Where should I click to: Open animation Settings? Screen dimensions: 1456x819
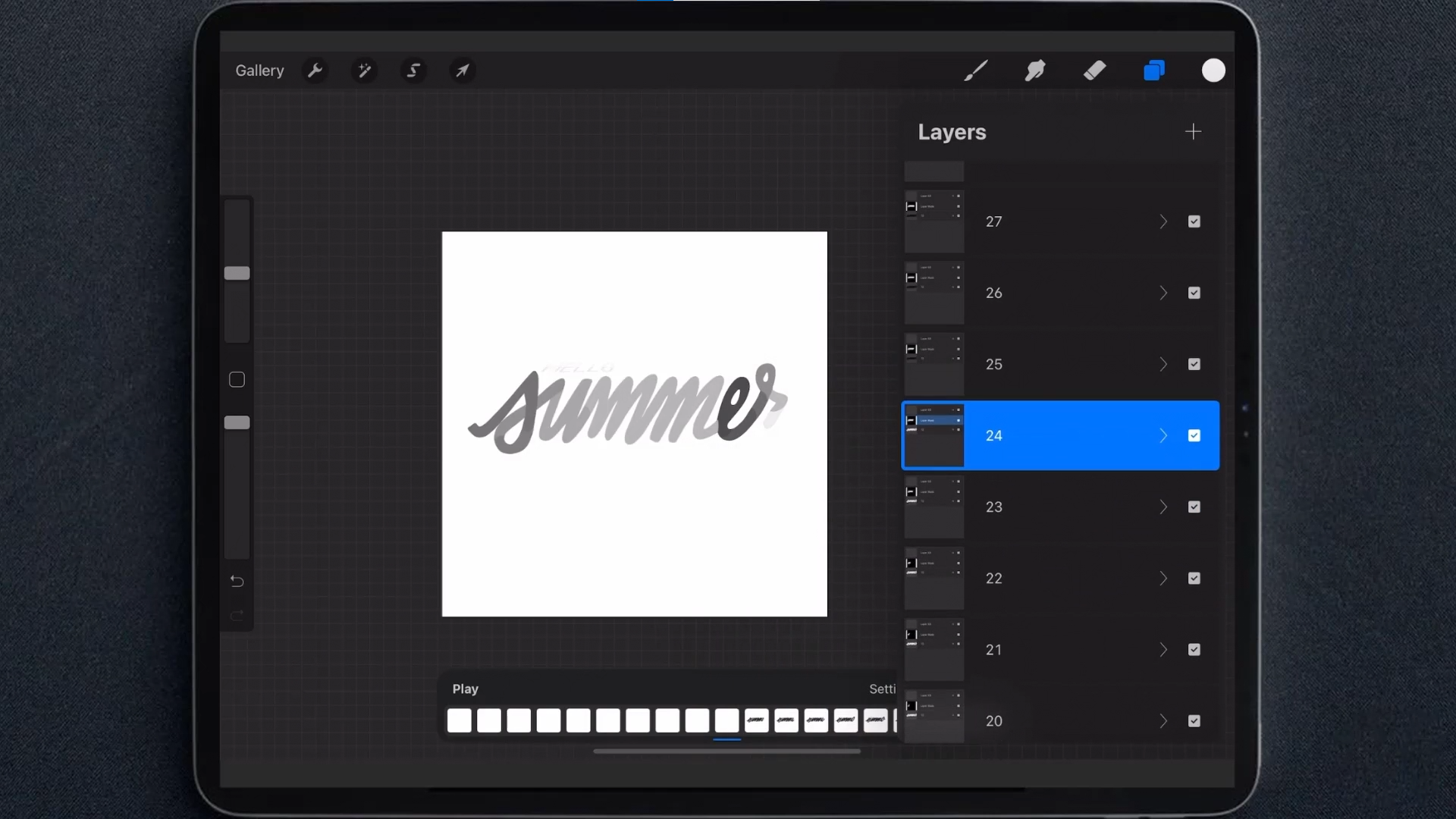pos(882,689)
